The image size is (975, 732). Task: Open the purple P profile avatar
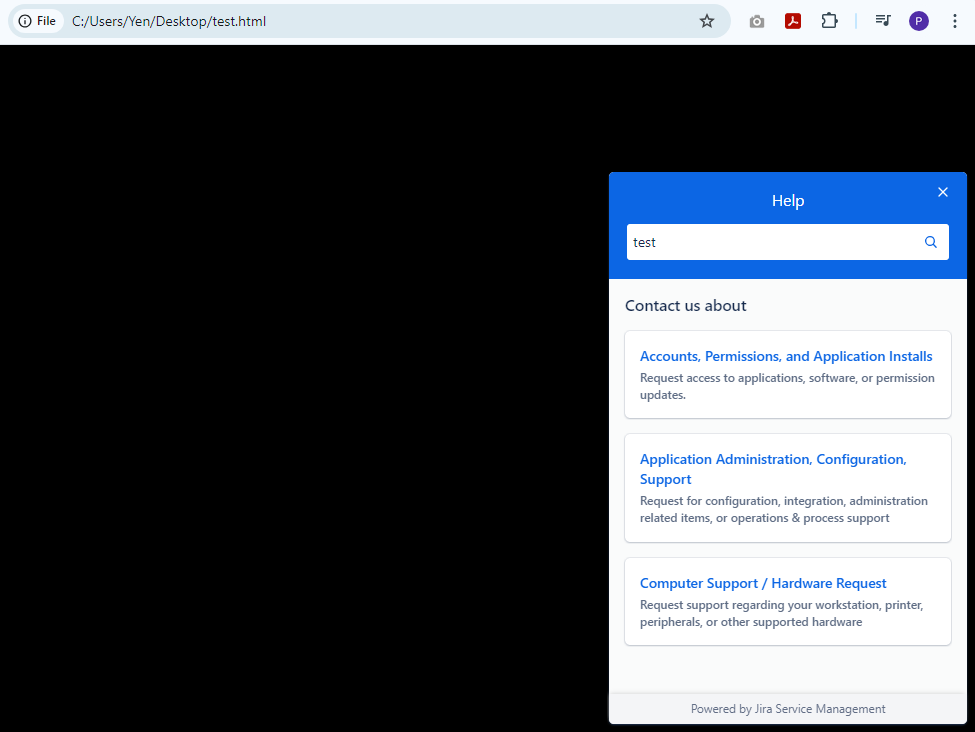click(x=918, y=21)
